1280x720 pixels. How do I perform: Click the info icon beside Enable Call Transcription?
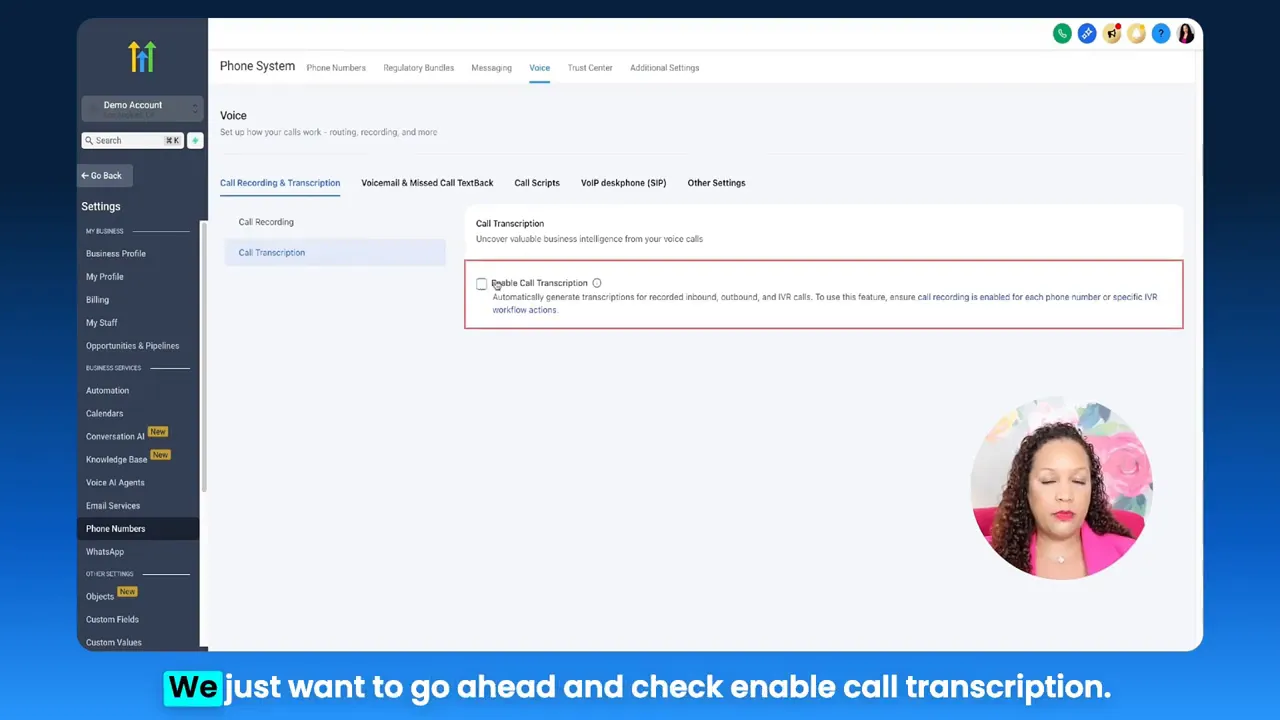(597, 283)
